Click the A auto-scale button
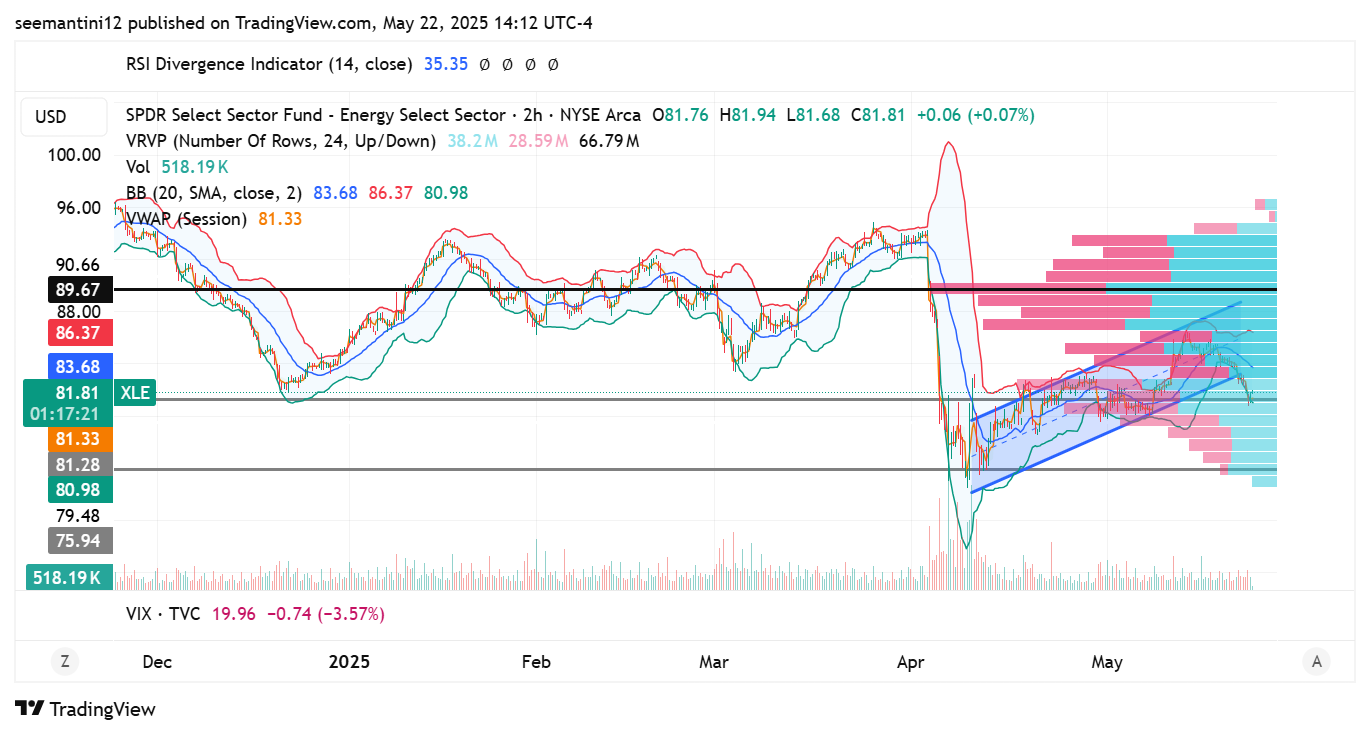Viewport: 1370px width, 735px height. pyautogui.click(x=1317, y=661)
